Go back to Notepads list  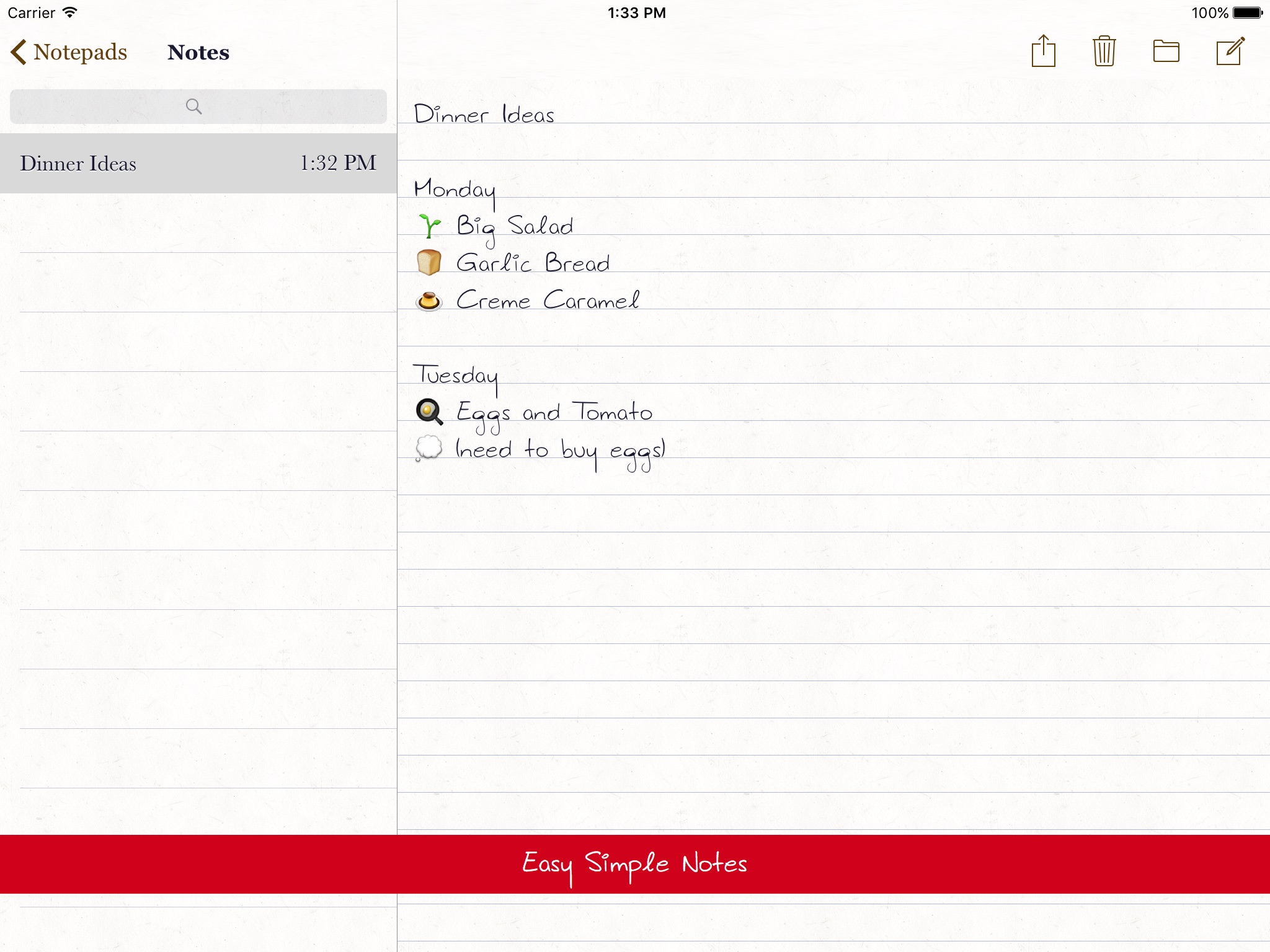(x=79, y=52)
